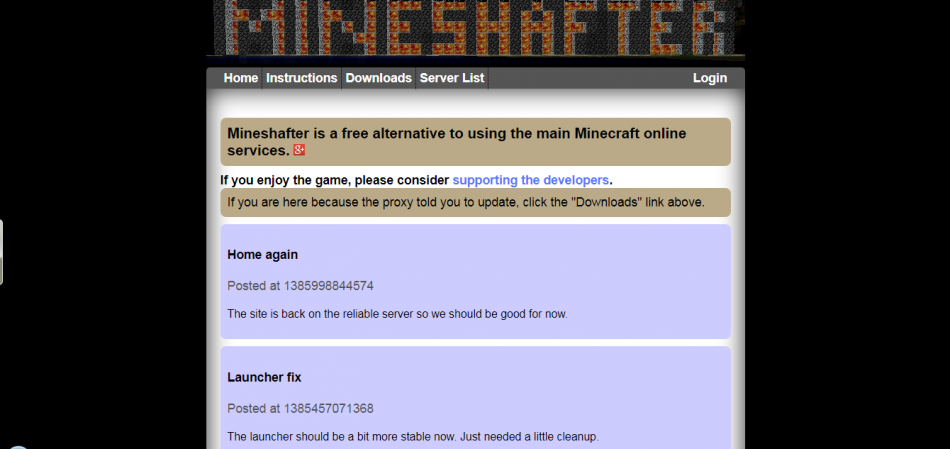The image size is (950, 449).
Task: Go to the Downloads page
Action: tap(379, 78)
